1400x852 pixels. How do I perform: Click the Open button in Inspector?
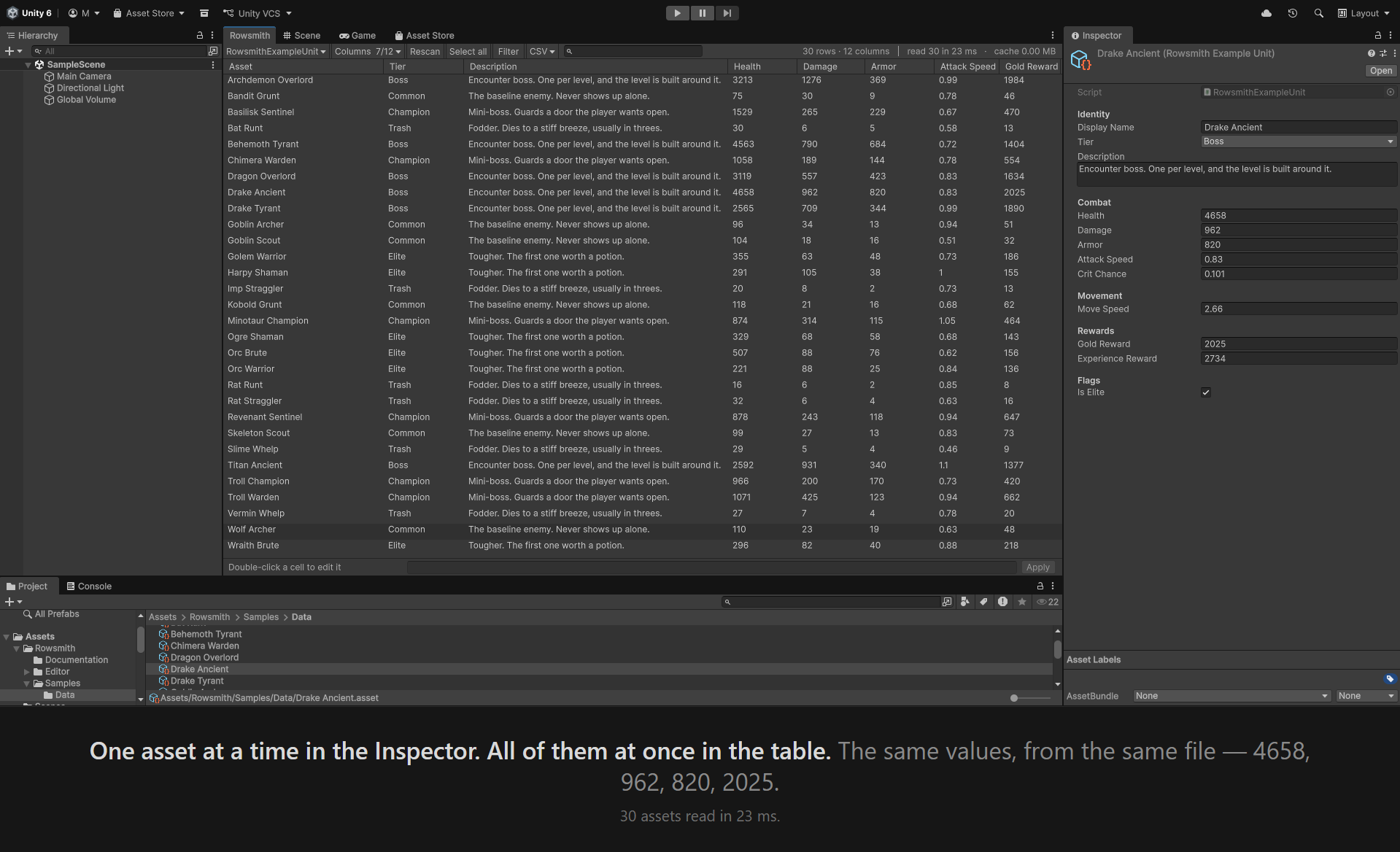pyautogui.click(x=1380, y=71)
